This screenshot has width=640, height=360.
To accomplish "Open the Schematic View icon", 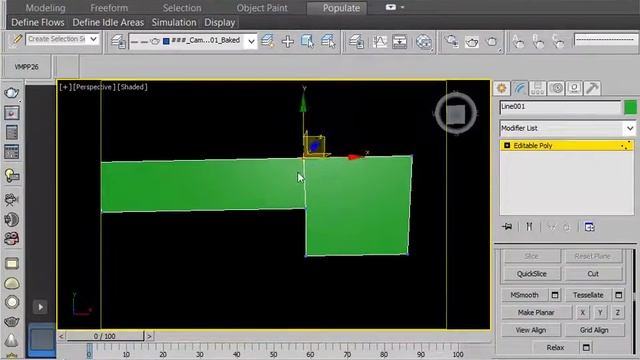I will (x=400, y=41).
